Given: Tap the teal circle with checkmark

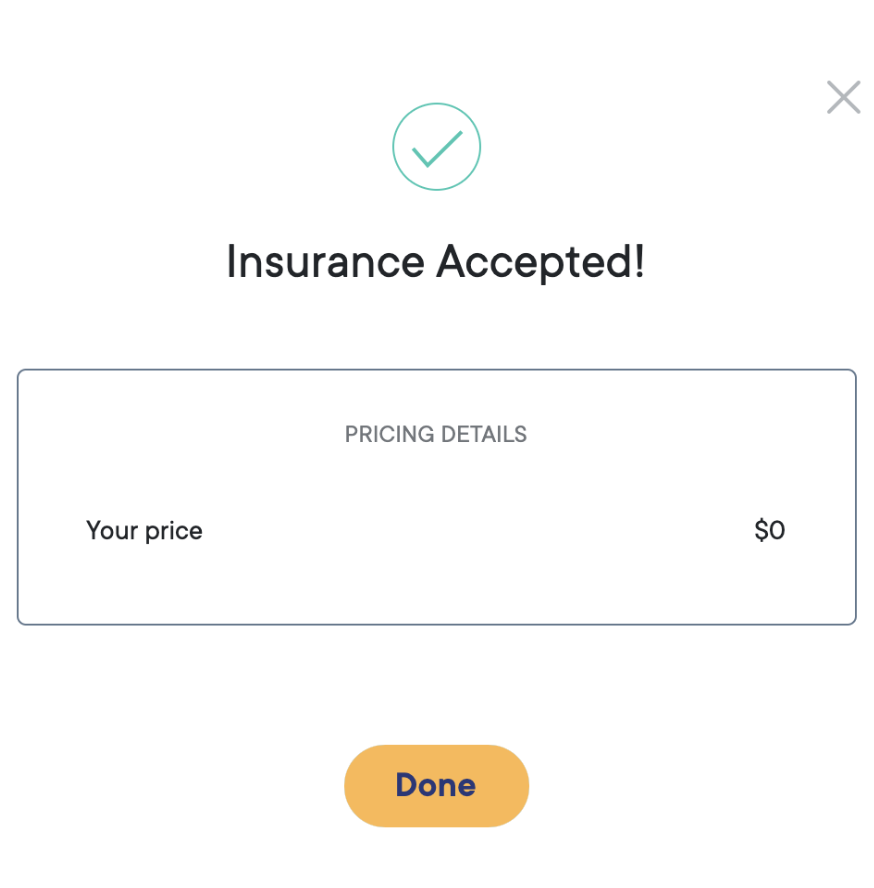Looking at the screenshot, I should click(436, 147).
